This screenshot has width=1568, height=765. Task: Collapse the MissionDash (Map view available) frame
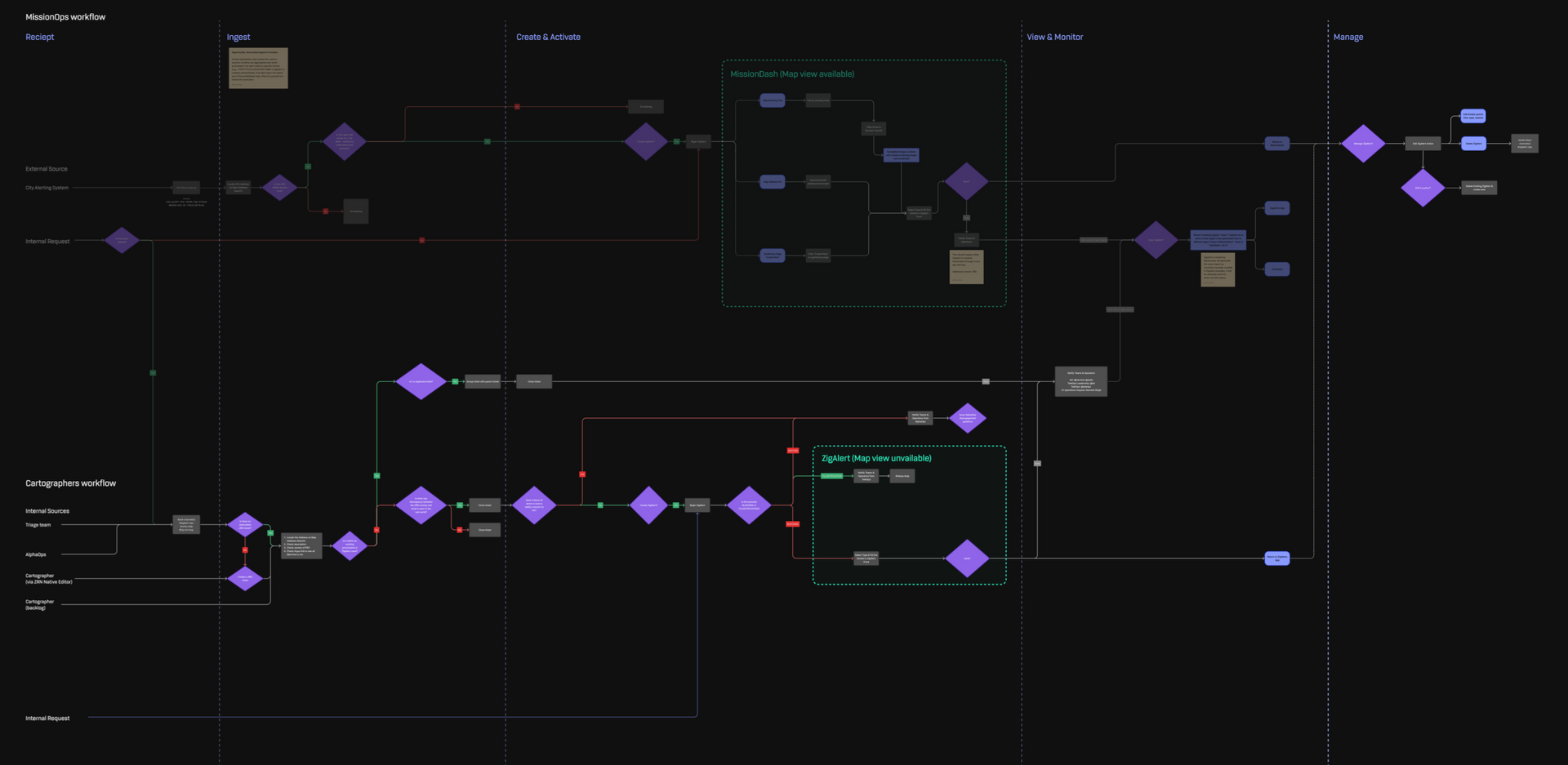click(x=792, y=73)
